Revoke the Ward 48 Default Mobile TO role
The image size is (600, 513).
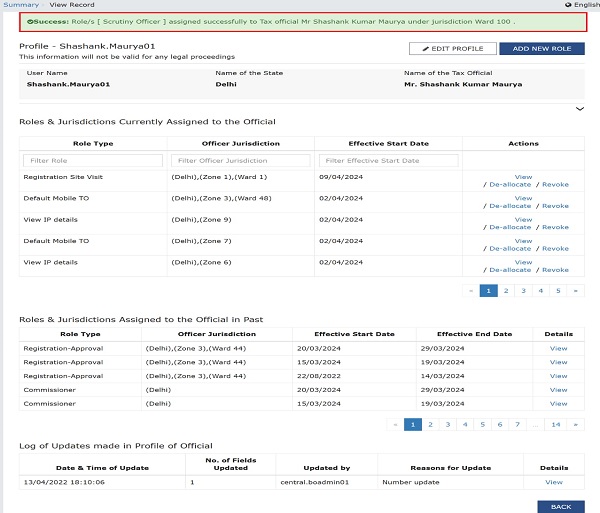pos(555,206)
